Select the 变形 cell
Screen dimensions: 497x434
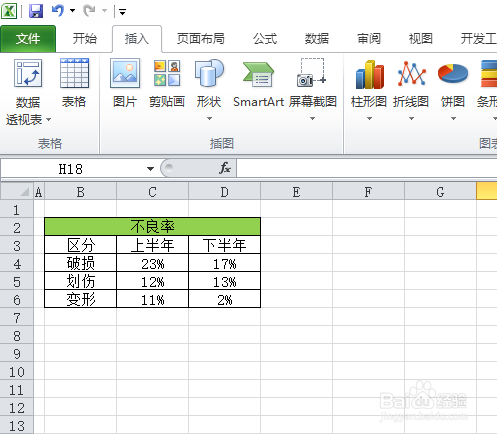(x=80, y=299)
